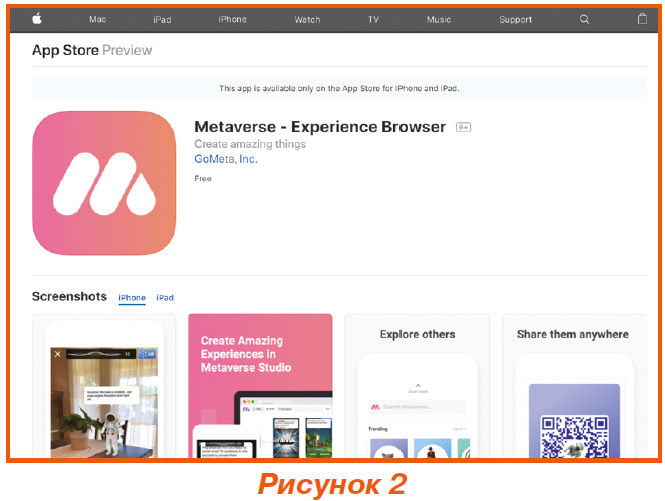Open the GoMeta, Inc. developer link
Image resolution: width=665 pixels, height=501 pixels.
(x=226, y=159)
